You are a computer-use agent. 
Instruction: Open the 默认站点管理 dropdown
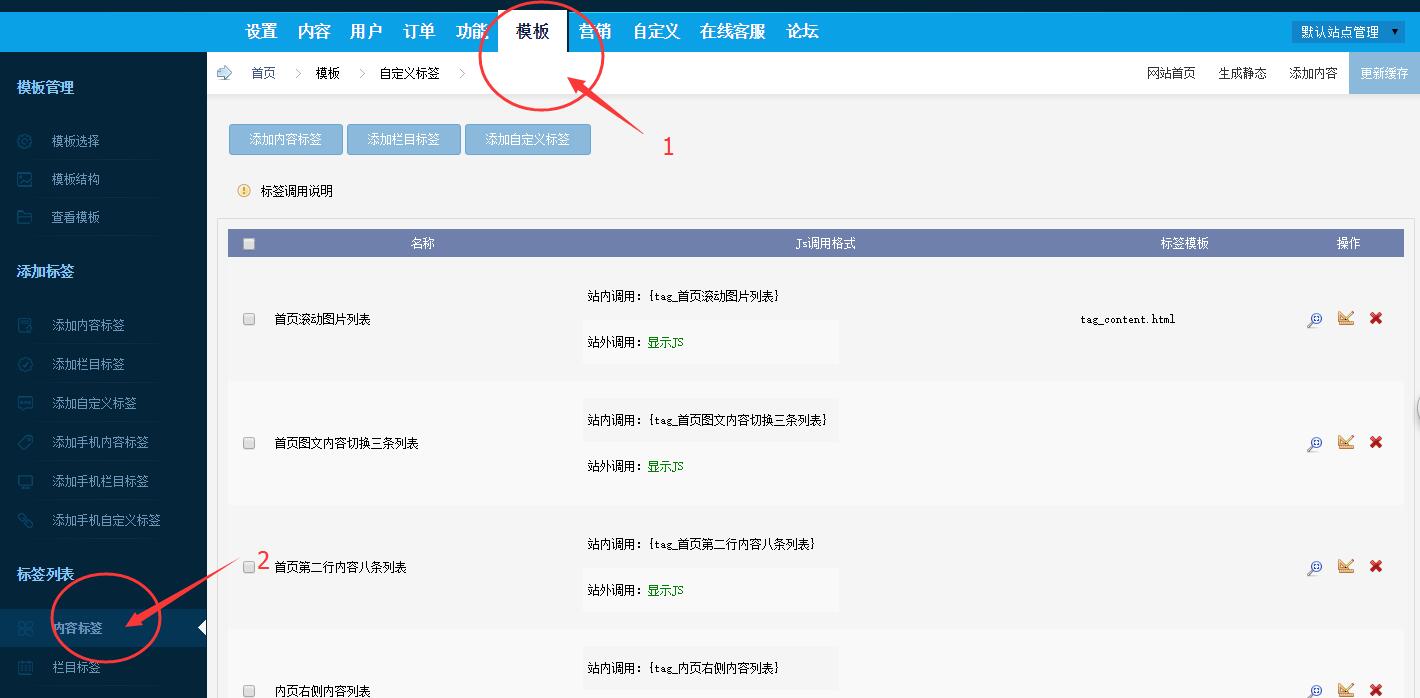[1347, 31]
